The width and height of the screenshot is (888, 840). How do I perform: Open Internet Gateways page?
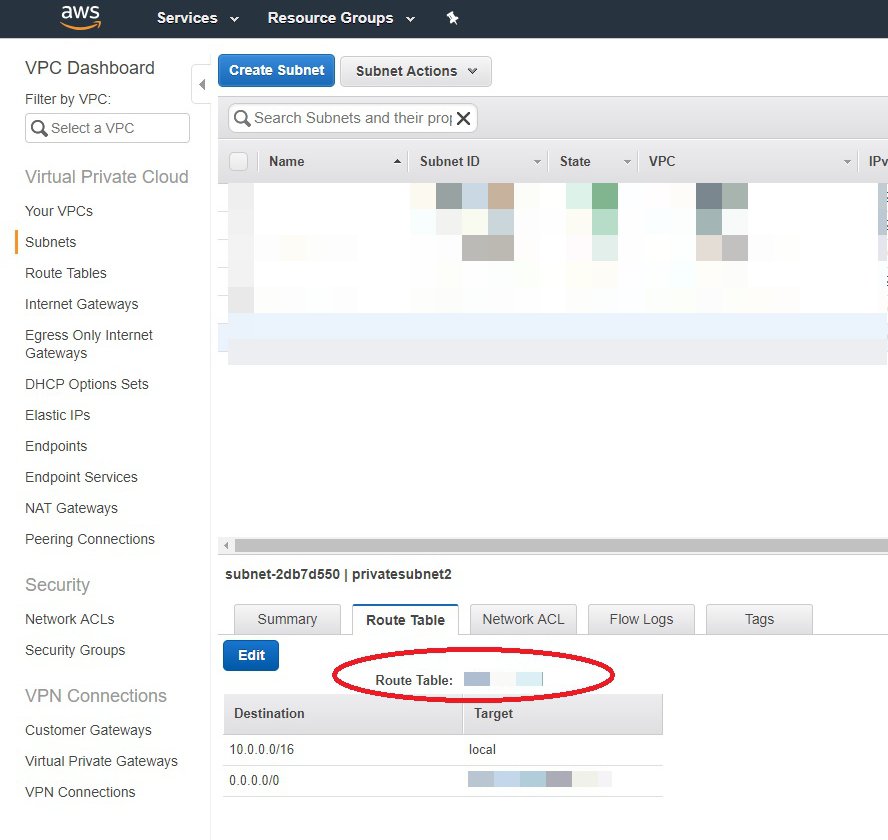pos(82,304)
